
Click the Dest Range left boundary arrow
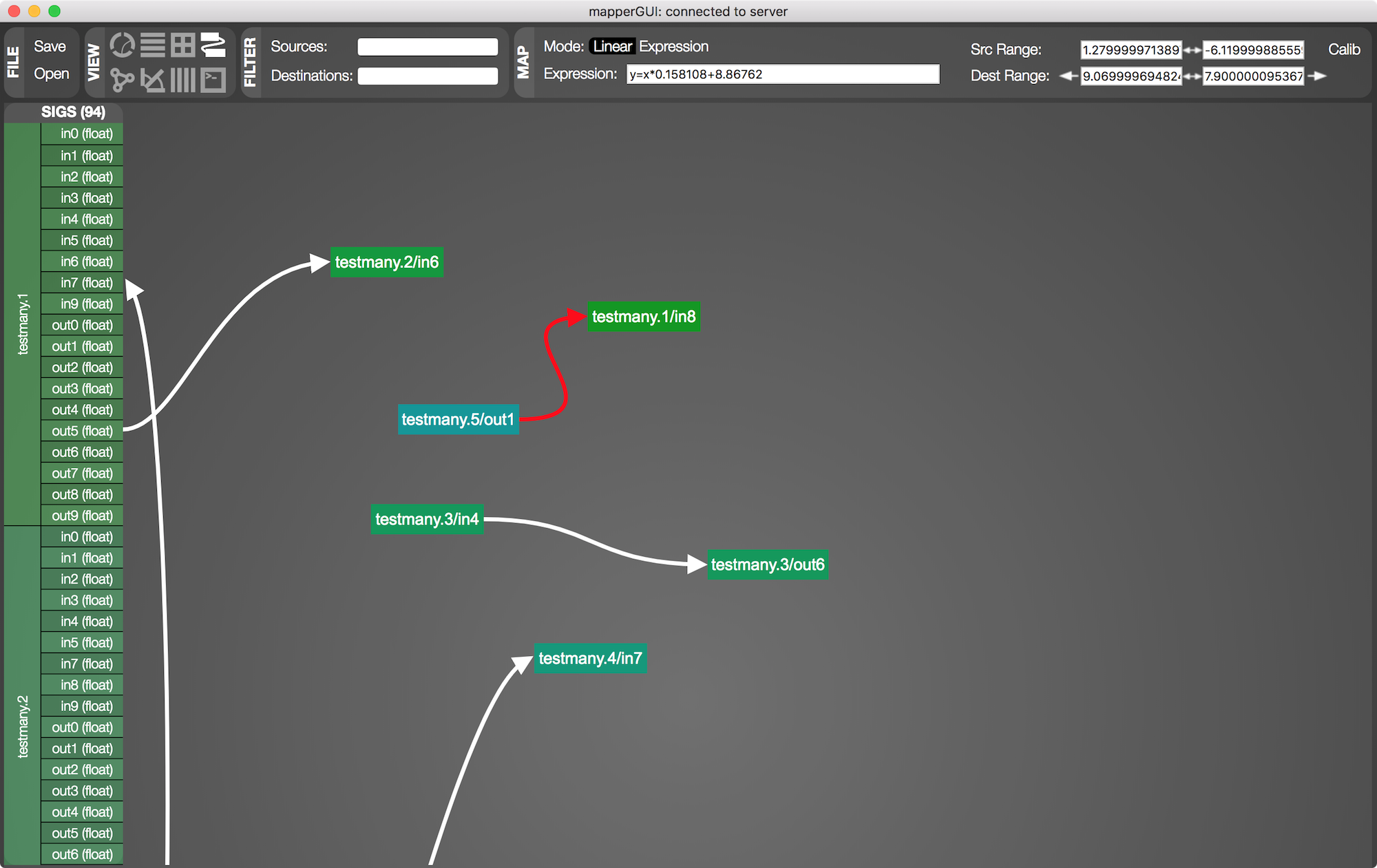click(x=1068, y=76)
